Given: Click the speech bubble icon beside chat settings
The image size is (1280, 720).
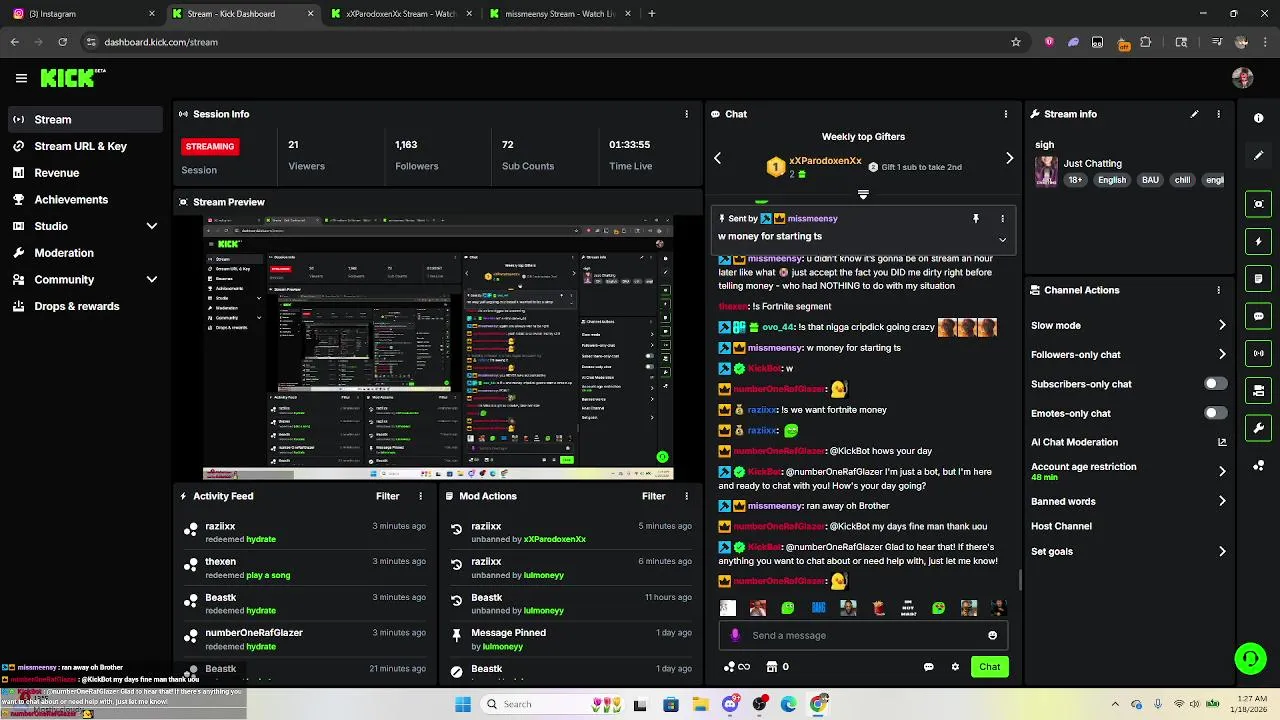Looking at the screenshot, I should coord(928,667).
